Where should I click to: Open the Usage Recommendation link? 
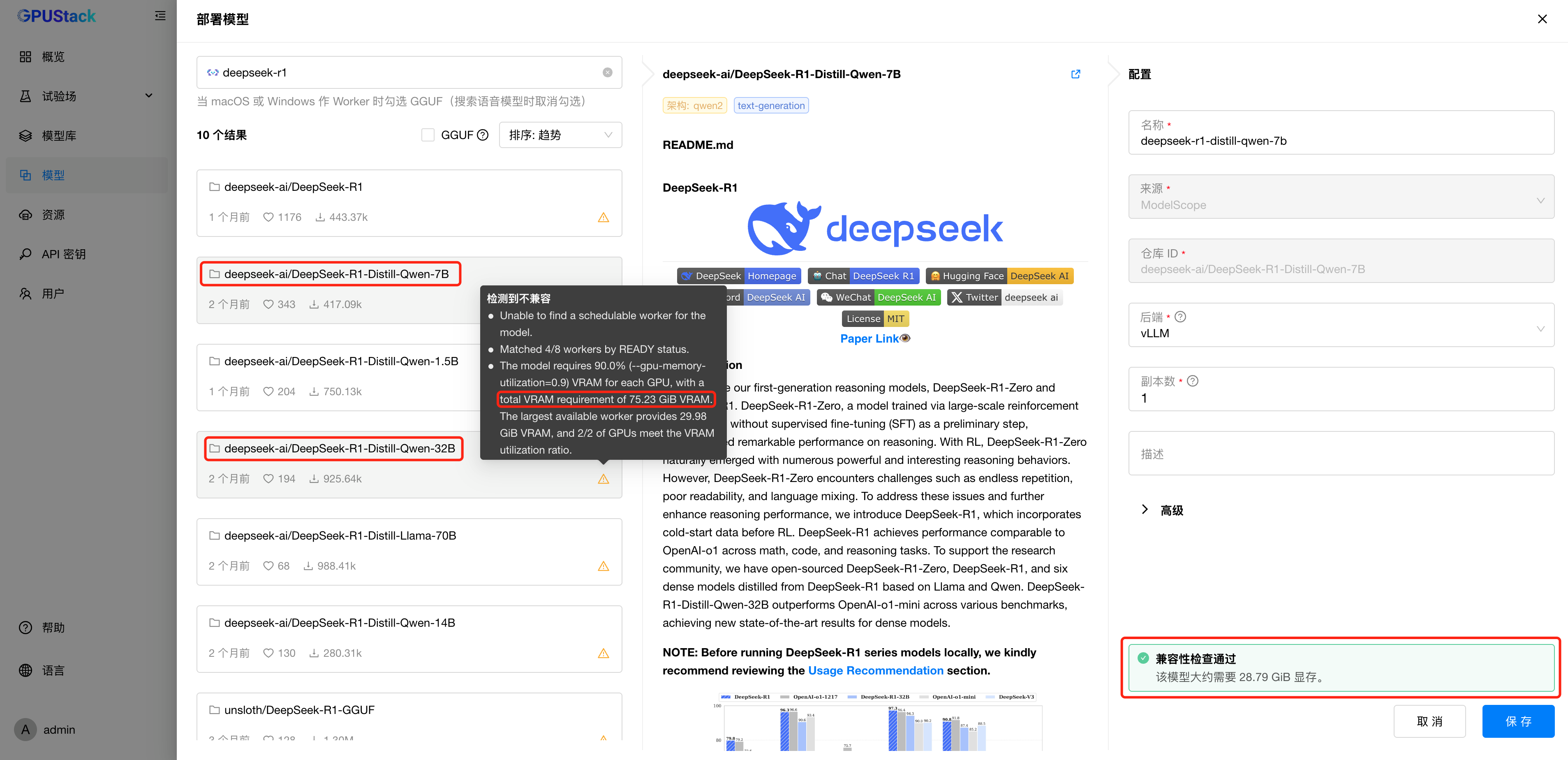point(875,670)
